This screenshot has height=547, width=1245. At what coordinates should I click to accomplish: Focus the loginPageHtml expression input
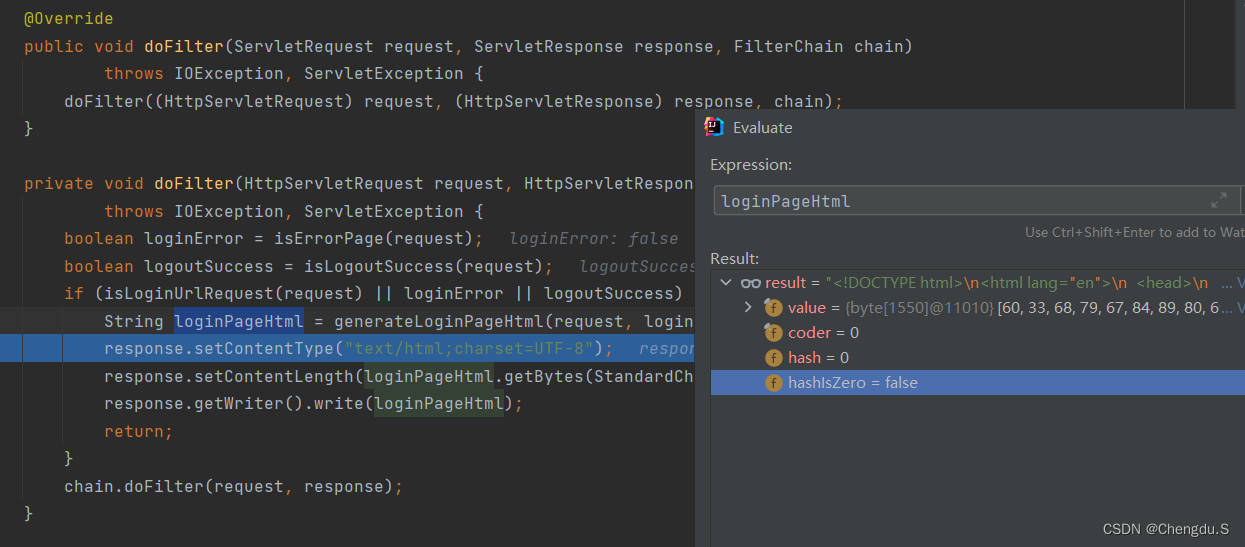[x=962, y=201]
